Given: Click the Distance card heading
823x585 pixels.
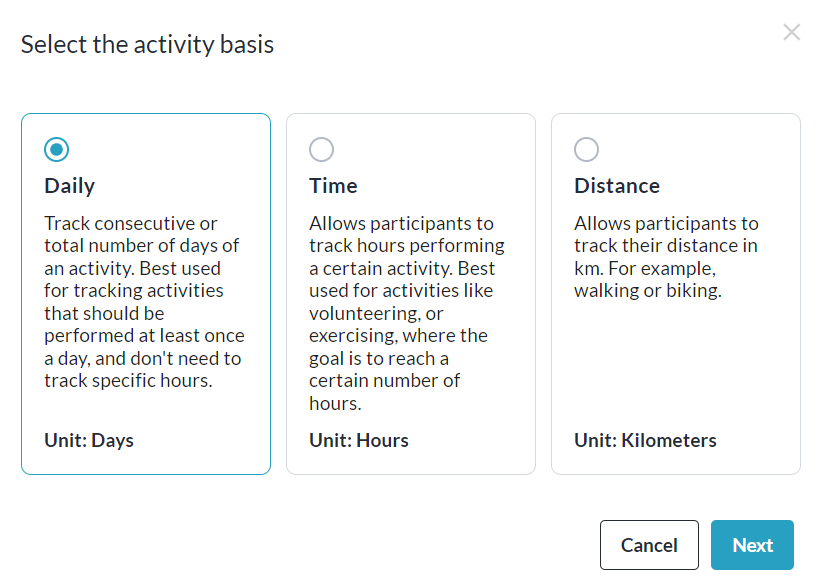Looking at the screenshot, I should (617, 186).
